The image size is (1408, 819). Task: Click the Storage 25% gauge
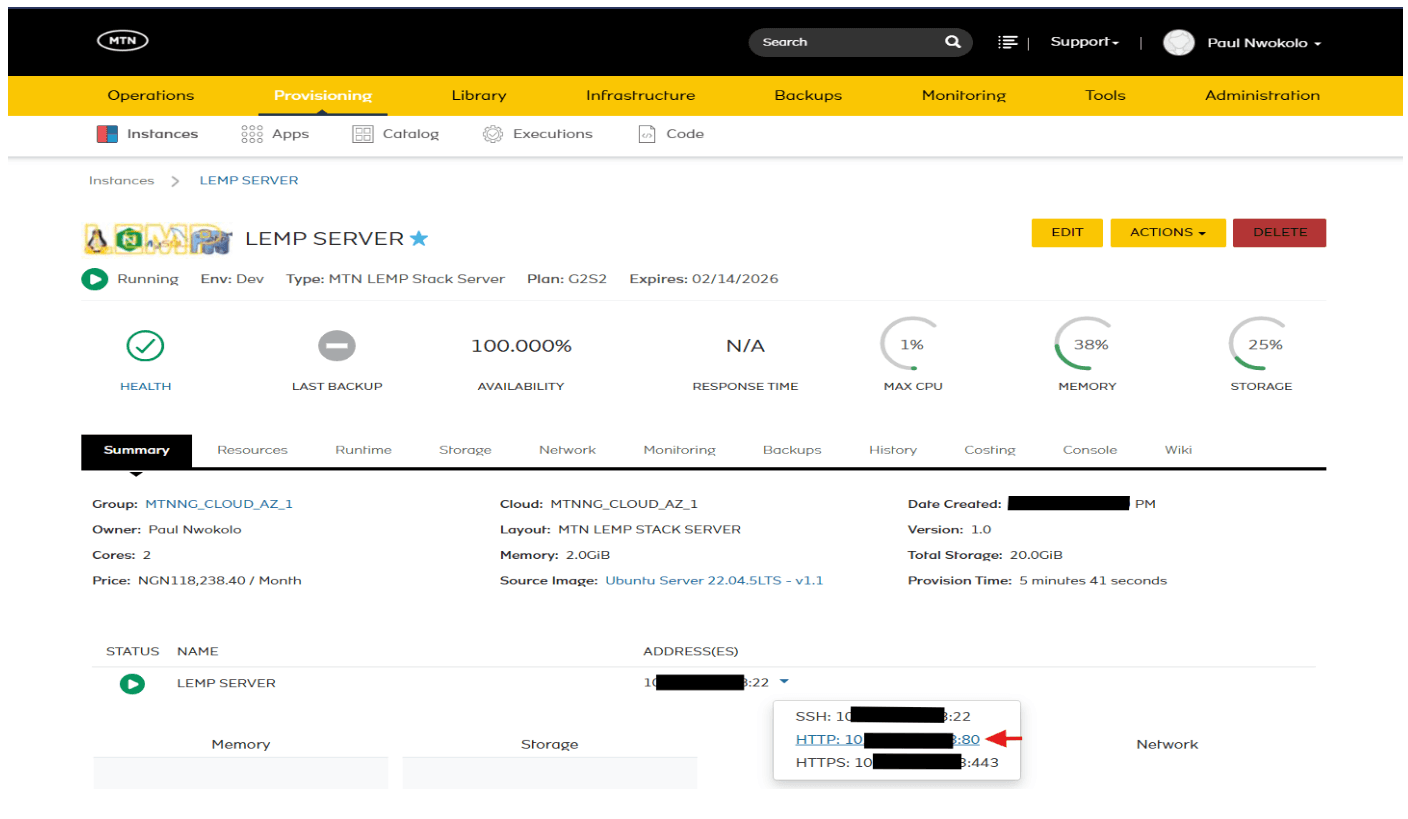pos(1260,345)
